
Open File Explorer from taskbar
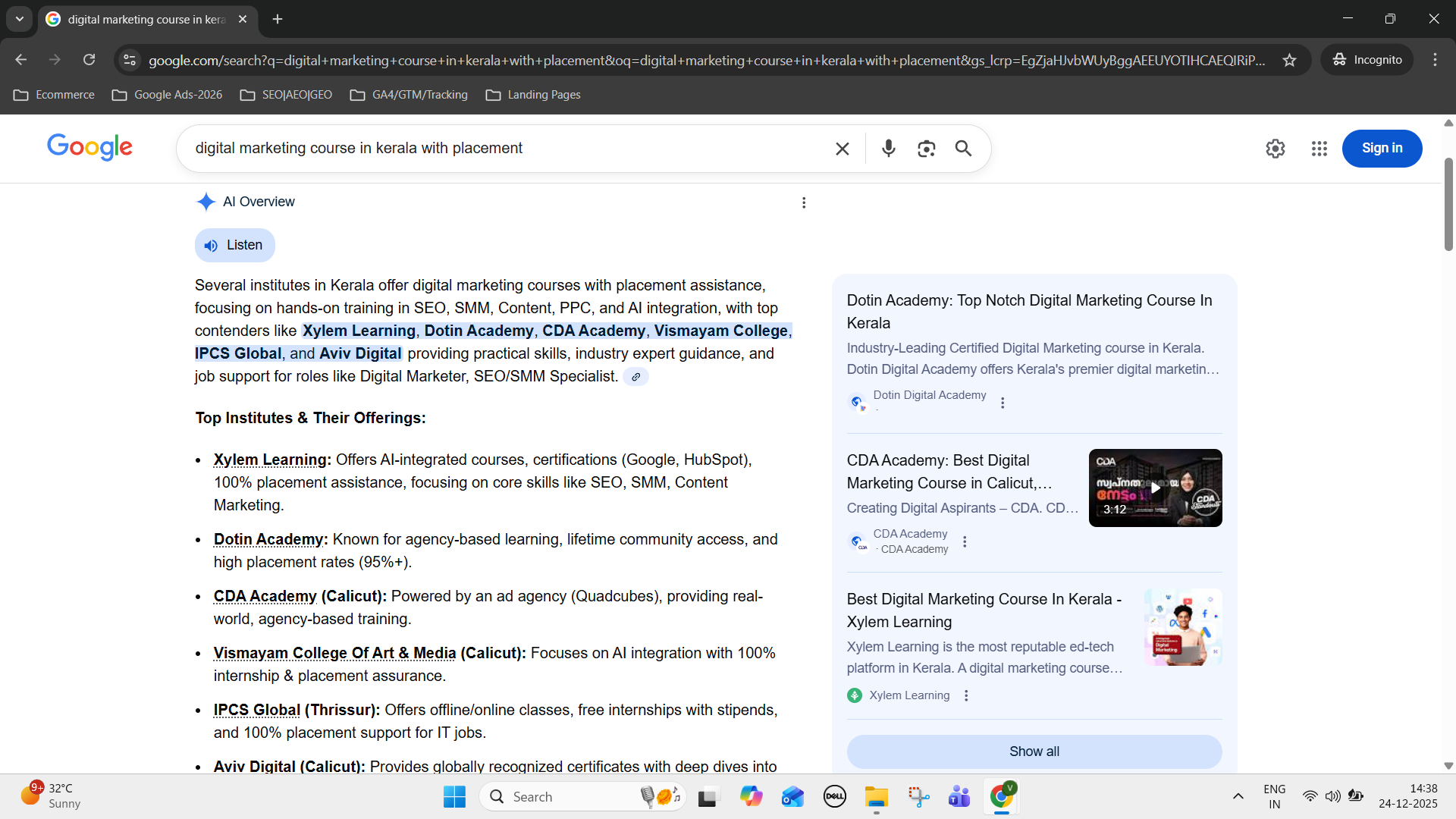coord(876,797)
